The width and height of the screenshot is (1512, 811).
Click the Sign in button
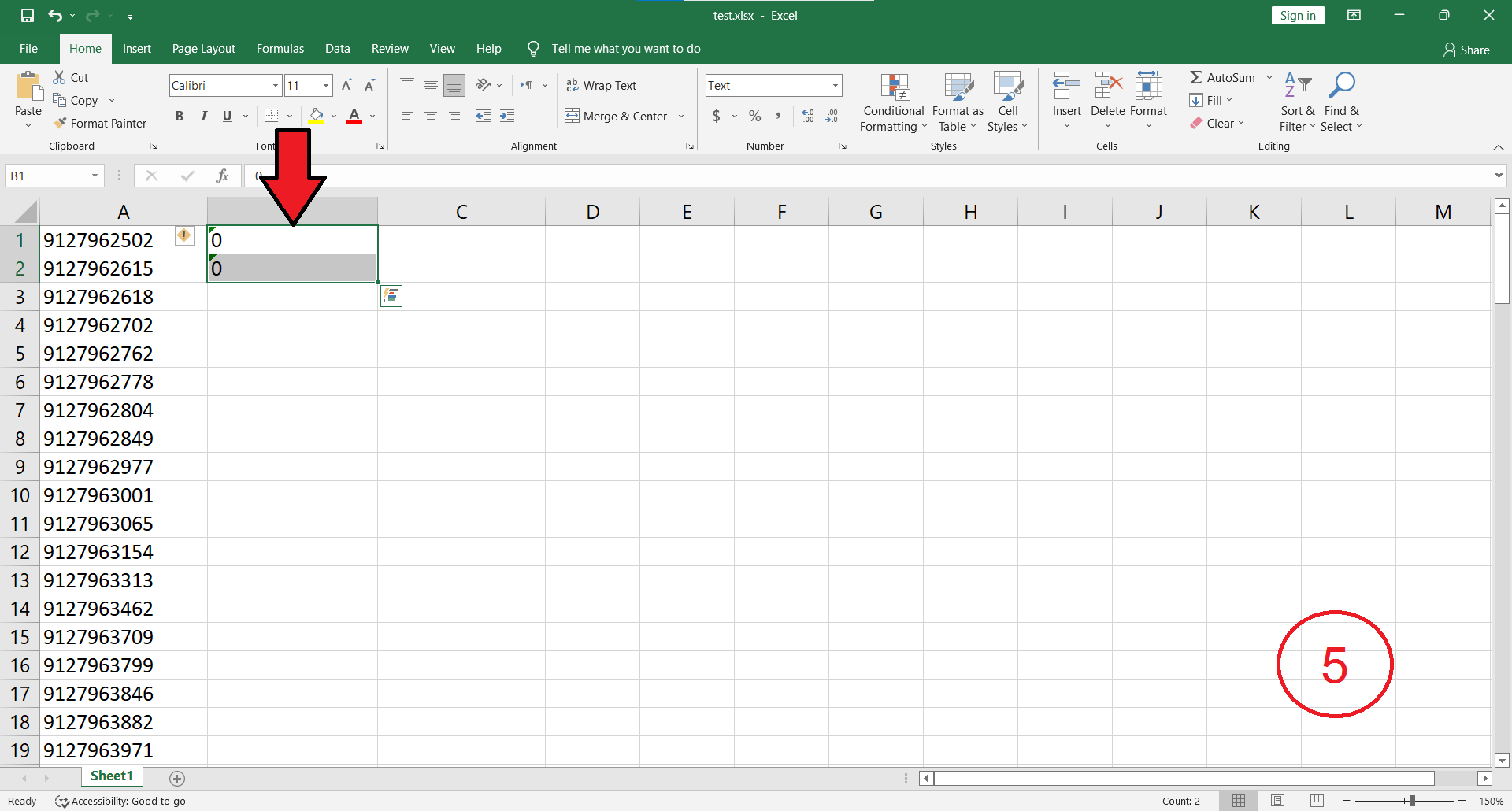point(1297,16)
